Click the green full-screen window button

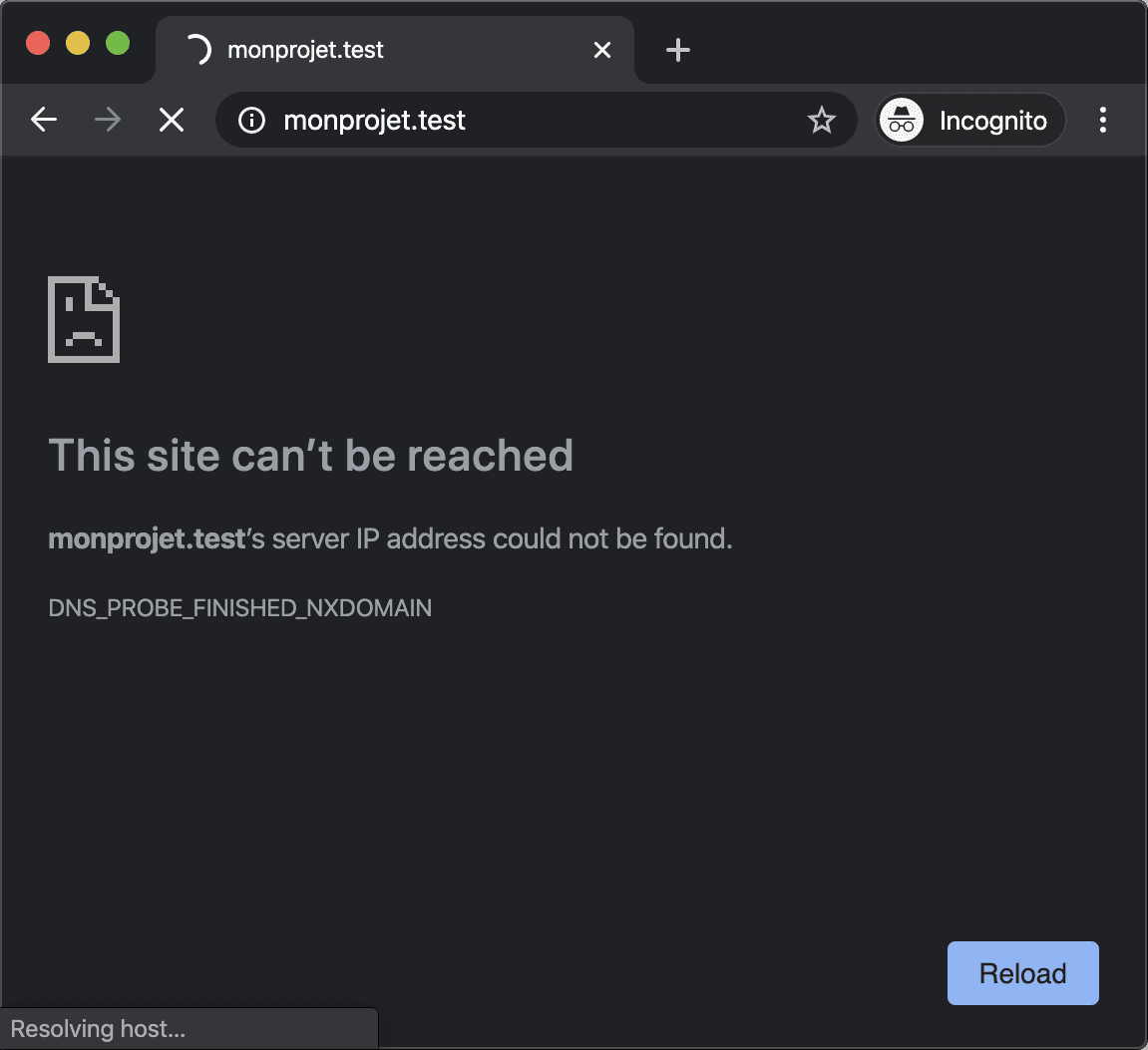pos(118,43)
